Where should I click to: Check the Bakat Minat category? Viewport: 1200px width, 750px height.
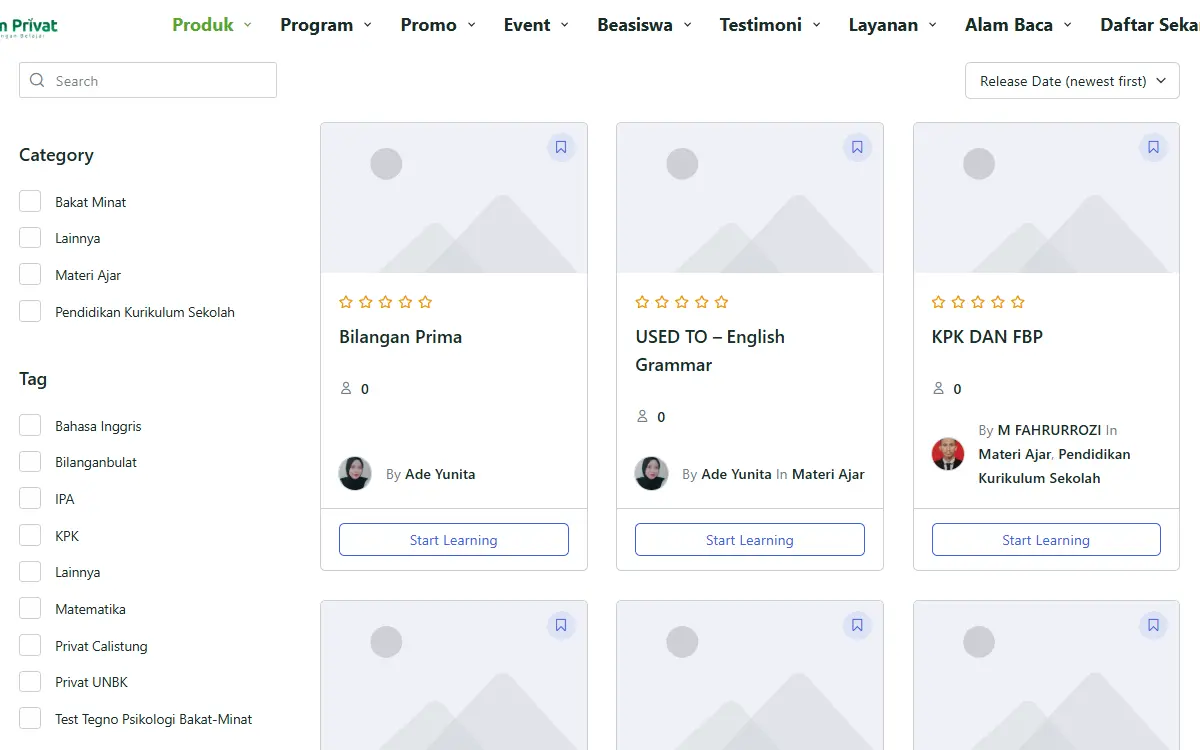tap(30, 201)
